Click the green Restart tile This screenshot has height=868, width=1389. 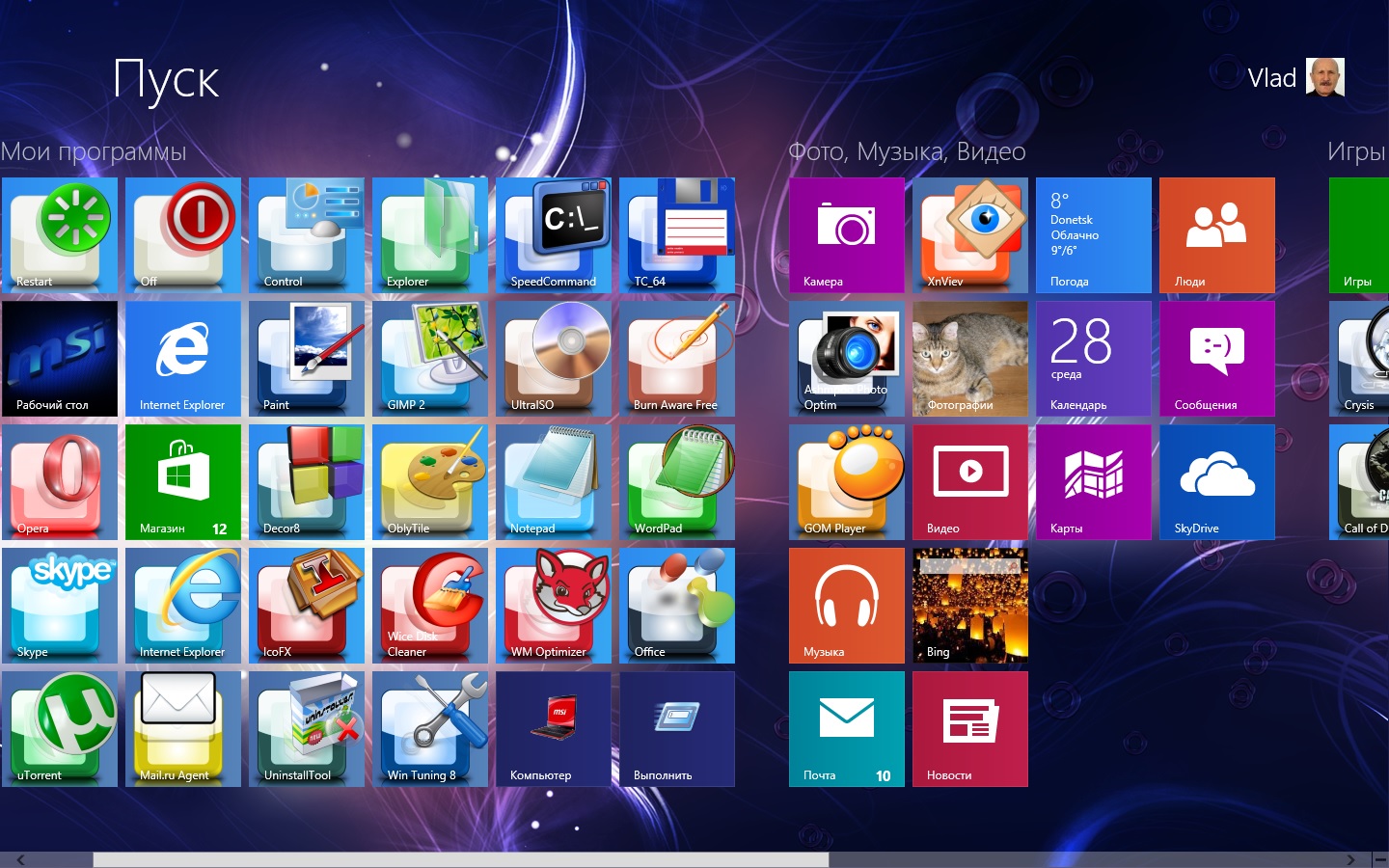point(60,235)
